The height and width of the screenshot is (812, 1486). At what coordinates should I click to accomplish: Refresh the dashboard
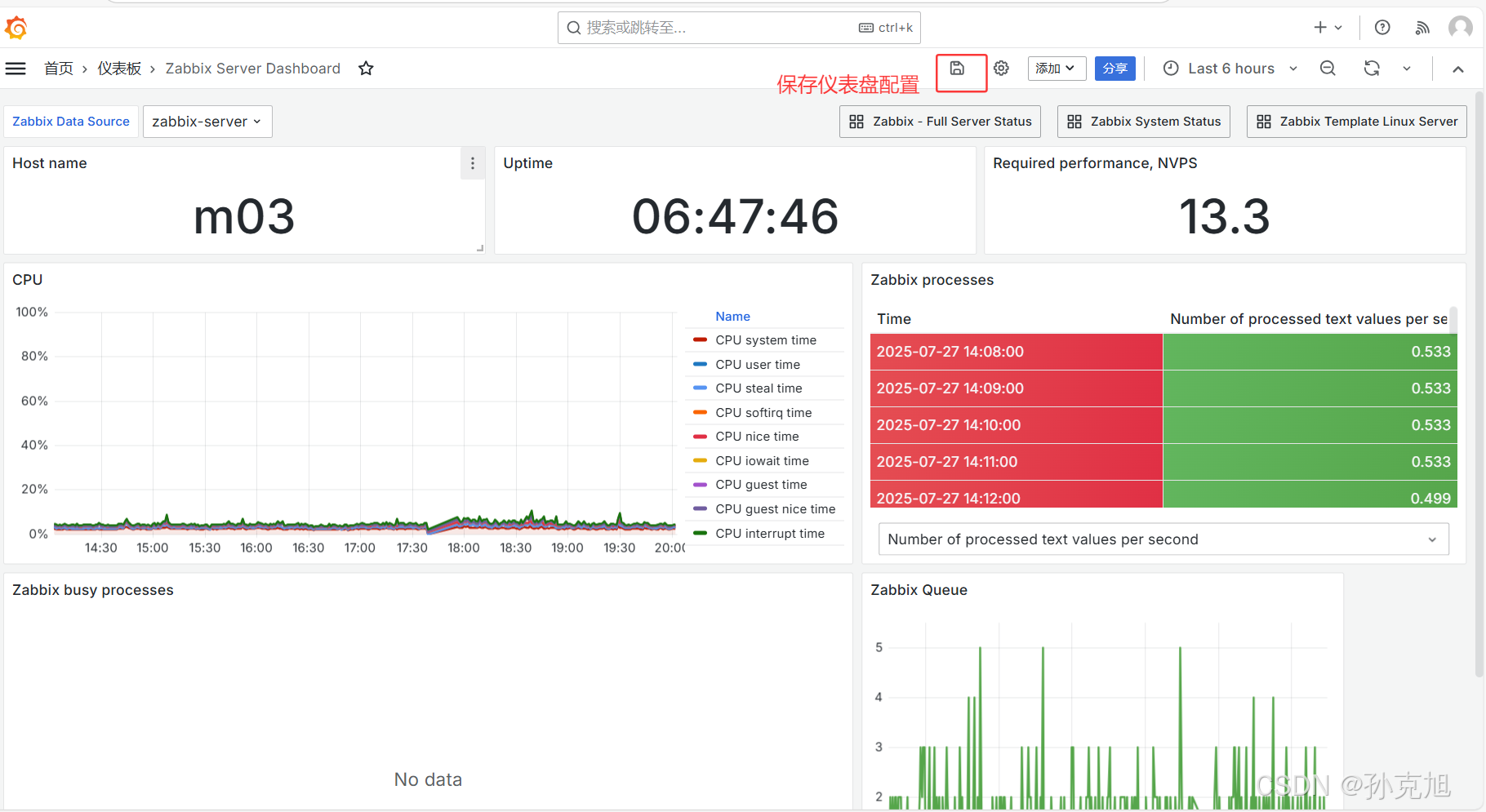tap(1372, 69)
